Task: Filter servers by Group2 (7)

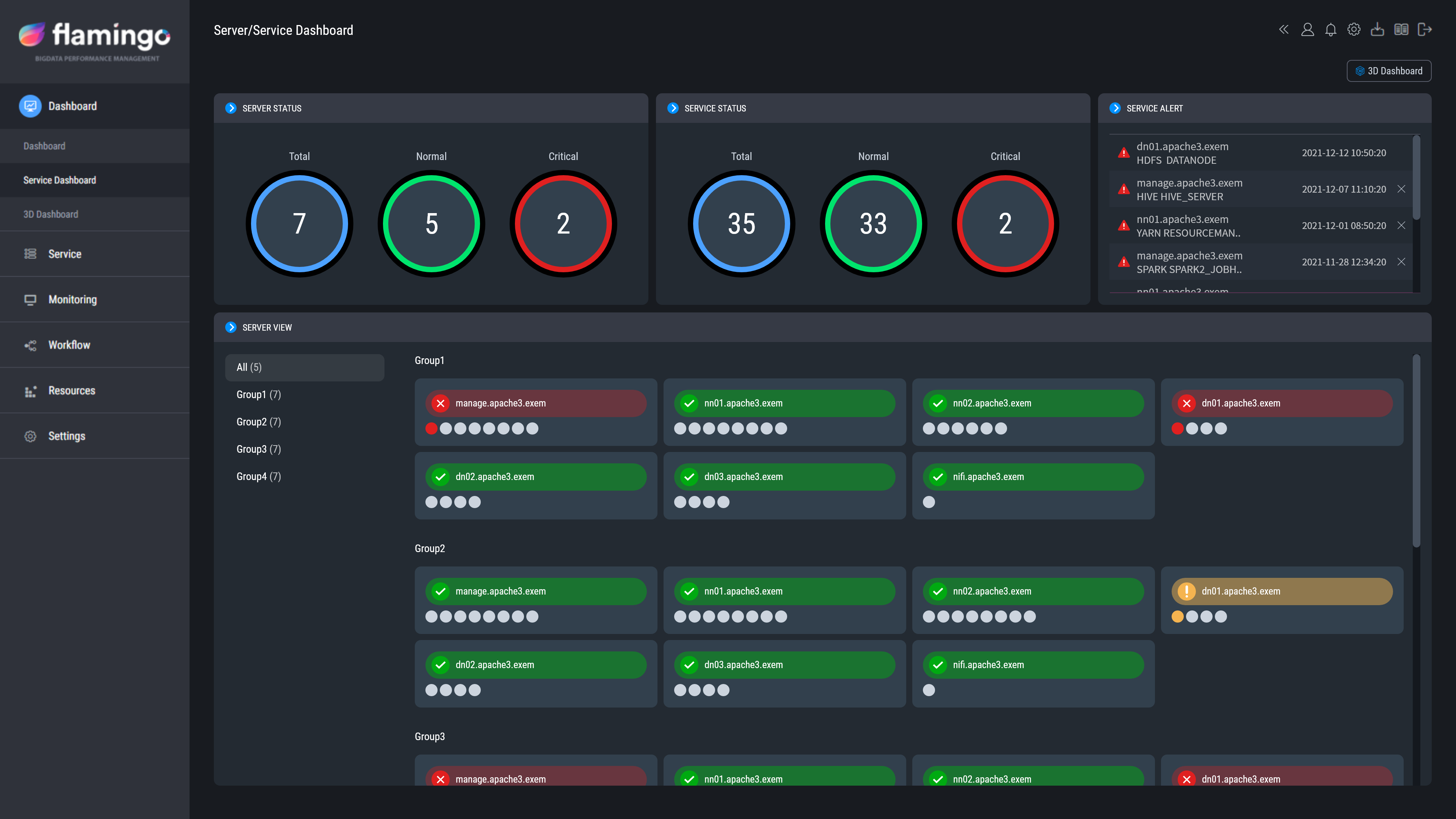Action: 258,422
